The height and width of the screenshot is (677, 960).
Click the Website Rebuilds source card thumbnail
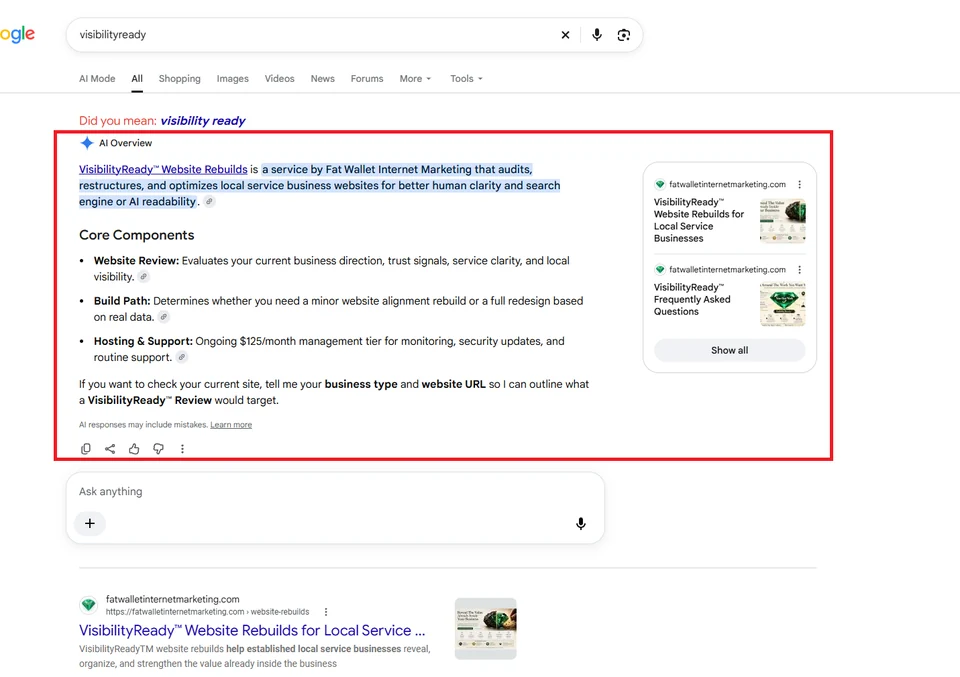coord(782,221)
